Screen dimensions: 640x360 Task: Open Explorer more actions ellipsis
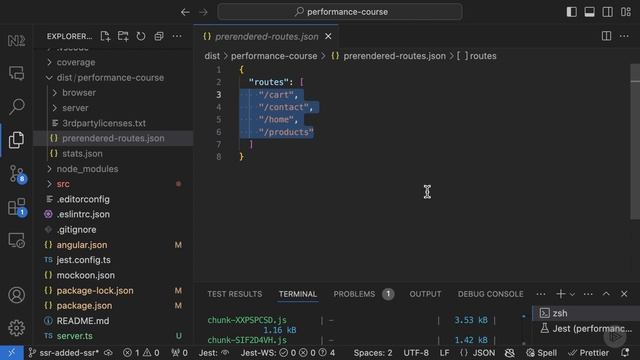click(177, 36)
